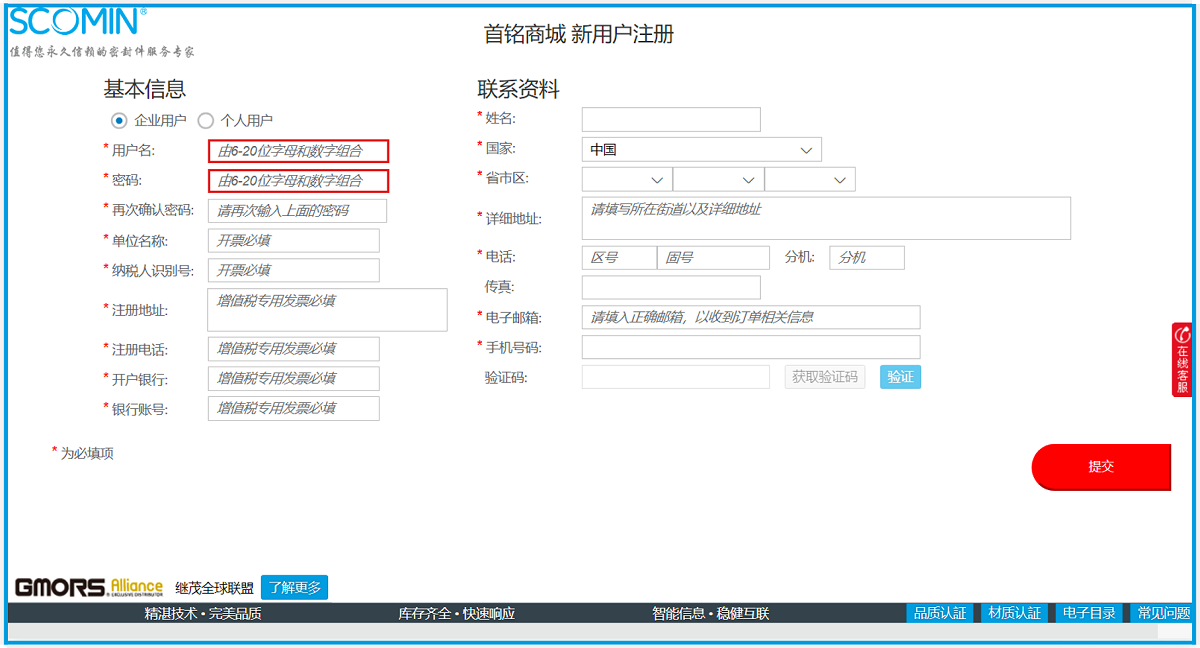Expand the province dropdown in 省市区

(627, 180)
